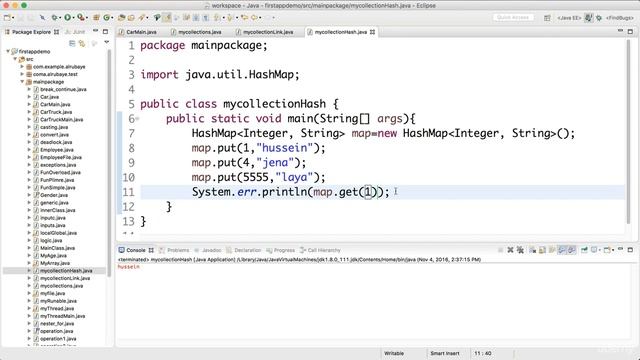This screenshot has width=640, height=360.
Task: Click Next Annotation arrow icon
Action: (x=216, y=18)
